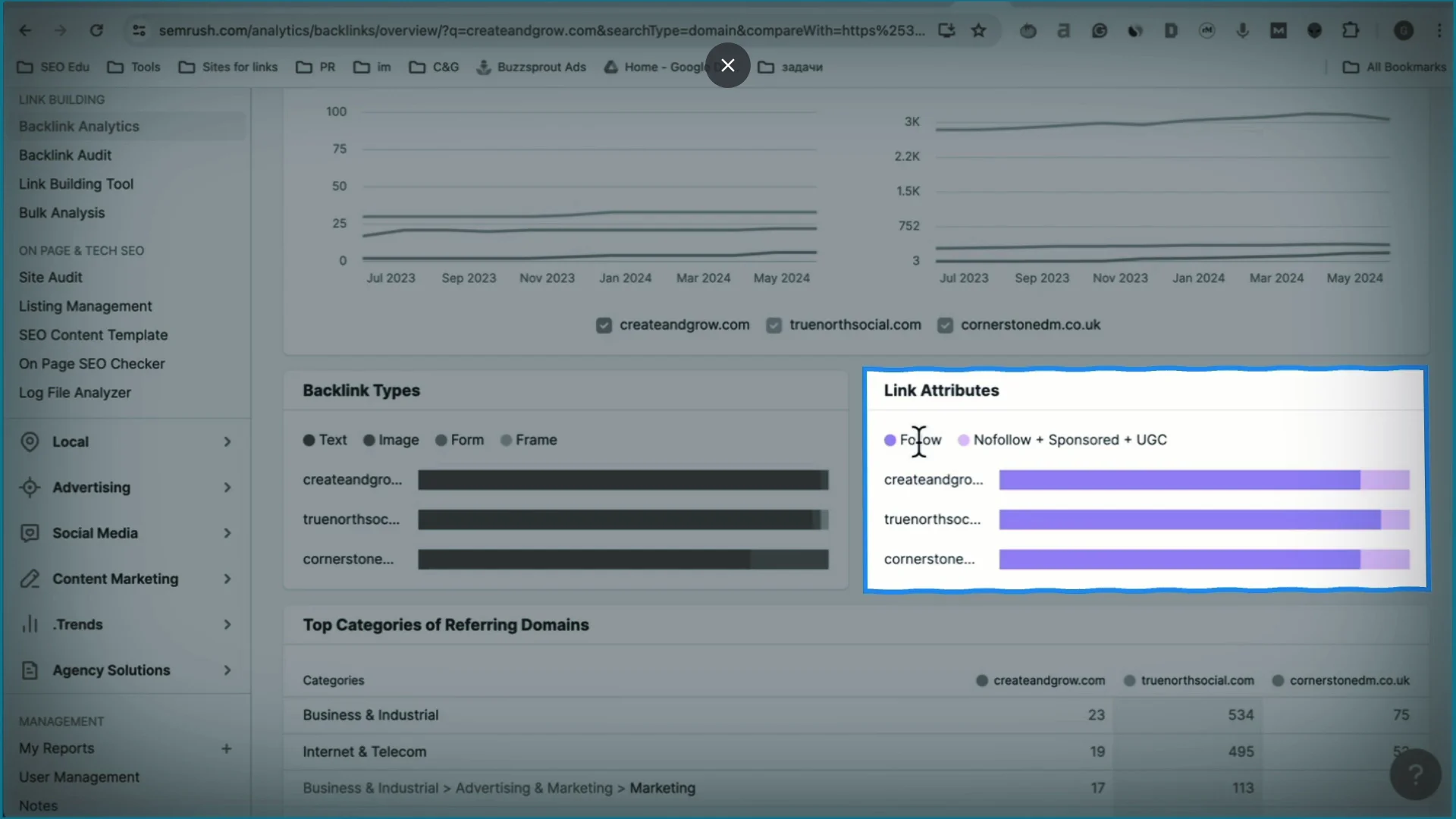Close the overlay with the X button
The width and height of the screenshot is (1456, 819).
click(728, 65)
